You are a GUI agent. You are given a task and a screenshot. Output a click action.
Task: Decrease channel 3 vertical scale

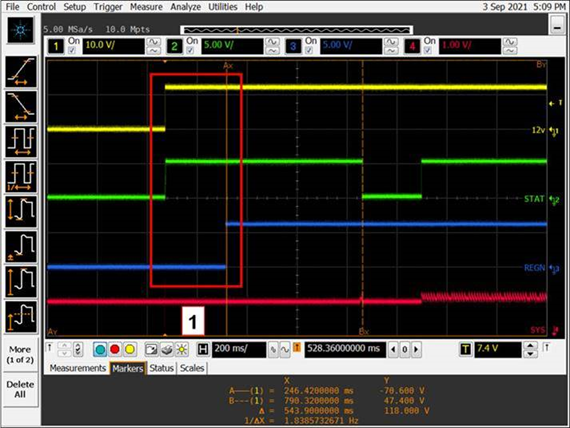[x=391, y=51]
